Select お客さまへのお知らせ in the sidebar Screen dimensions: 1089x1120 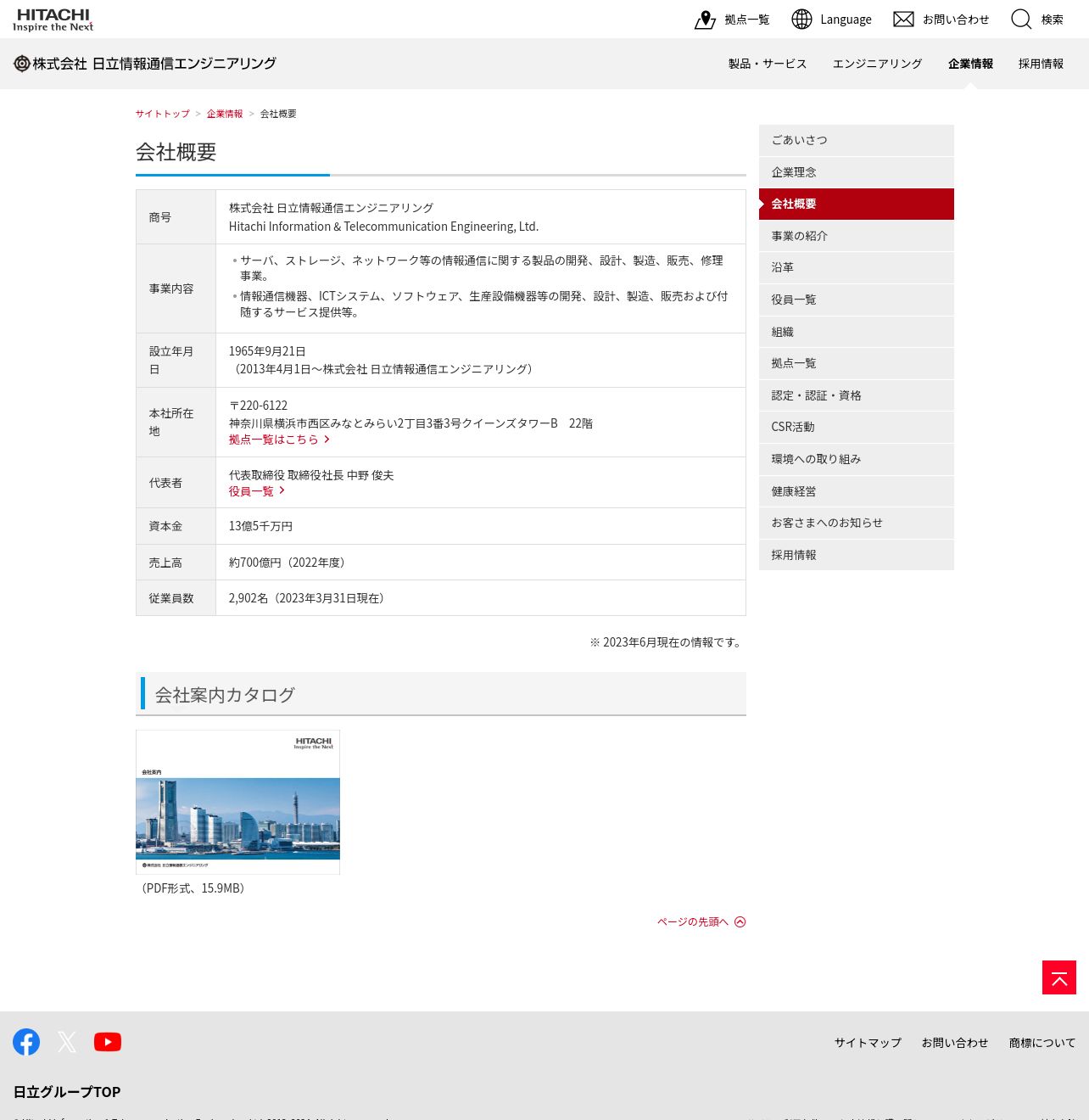coord(857,523)
